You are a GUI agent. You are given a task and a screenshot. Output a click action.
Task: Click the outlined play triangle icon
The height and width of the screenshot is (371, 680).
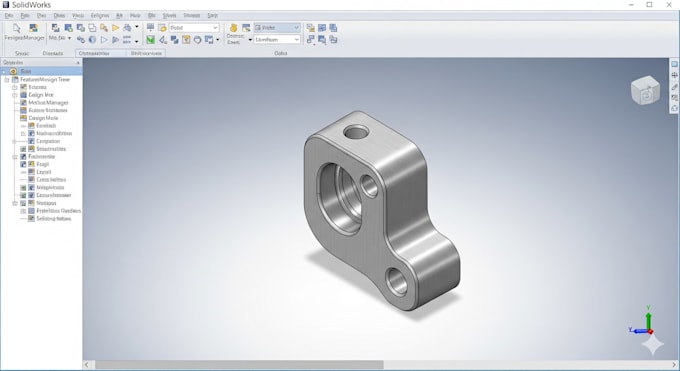tap(104, 40)
